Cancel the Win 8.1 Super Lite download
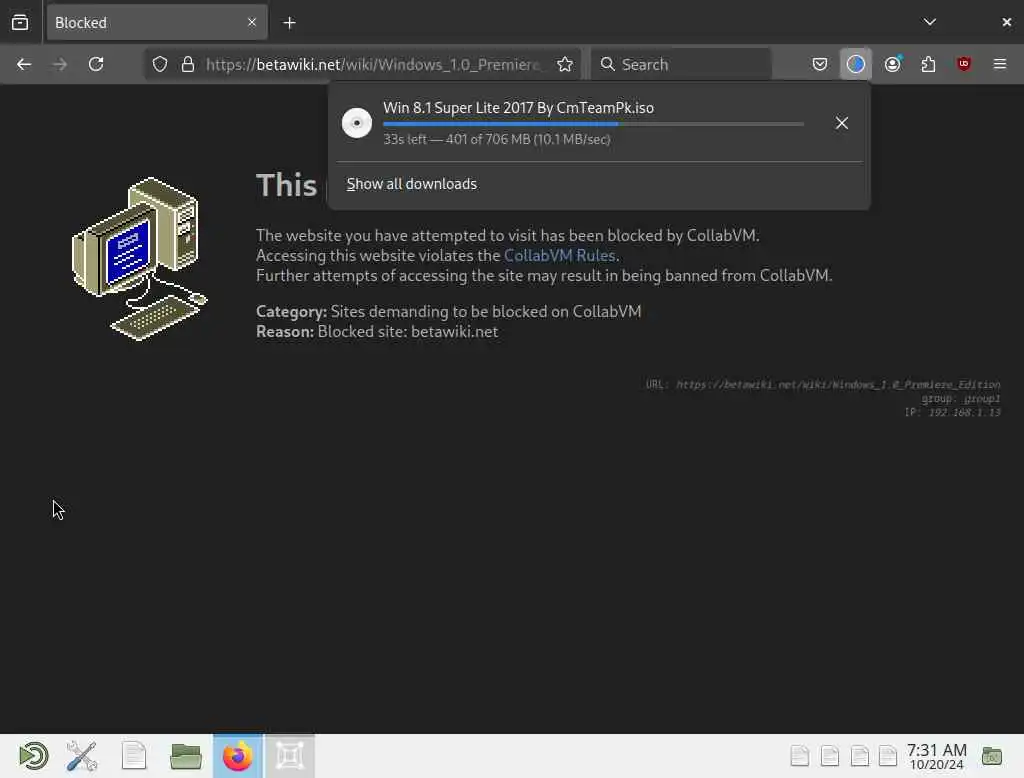The image size is (1024, 778). click(842, 123)
